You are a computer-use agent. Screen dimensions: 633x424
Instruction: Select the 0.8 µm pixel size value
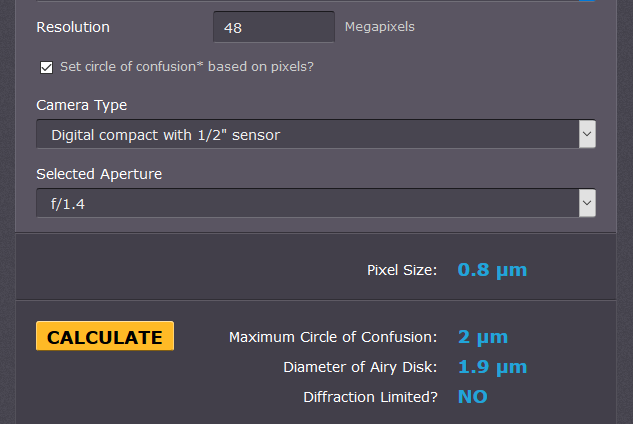492,270
